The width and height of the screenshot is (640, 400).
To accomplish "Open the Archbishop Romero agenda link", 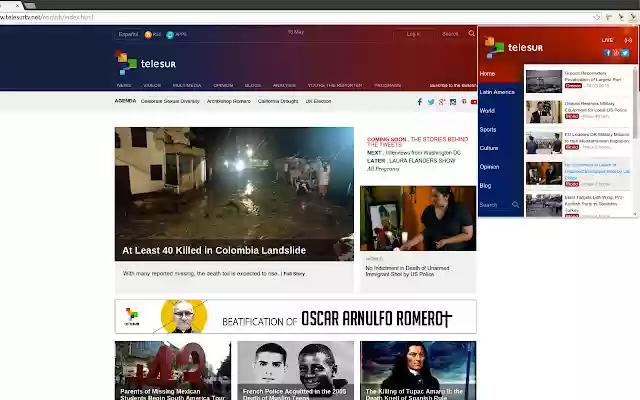I will click(229, 101).
